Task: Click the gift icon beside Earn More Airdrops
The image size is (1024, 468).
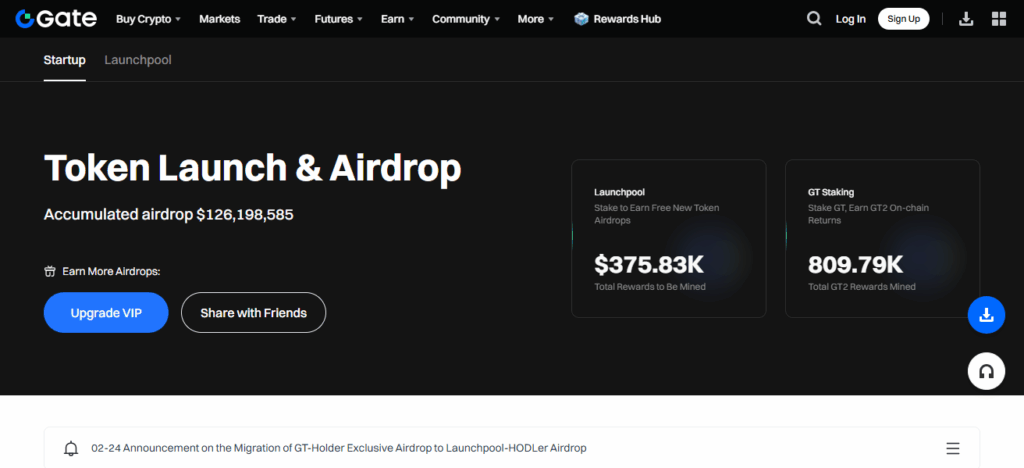Action: [50, 271]
